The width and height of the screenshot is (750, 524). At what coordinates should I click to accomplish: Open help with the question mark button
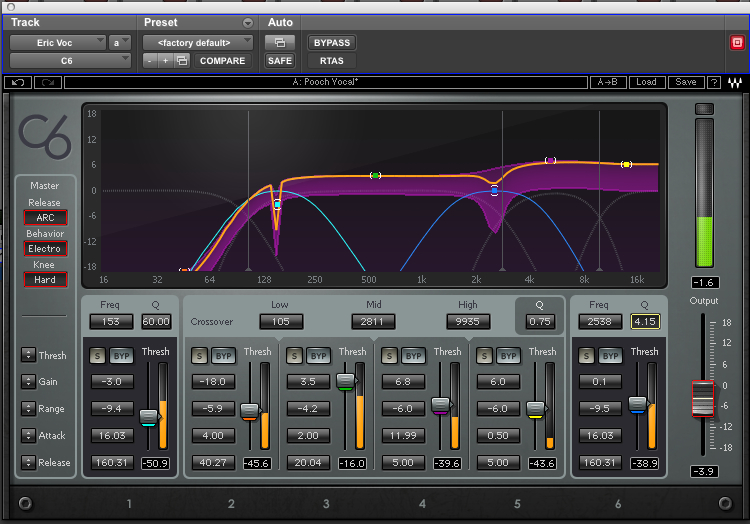714,83
